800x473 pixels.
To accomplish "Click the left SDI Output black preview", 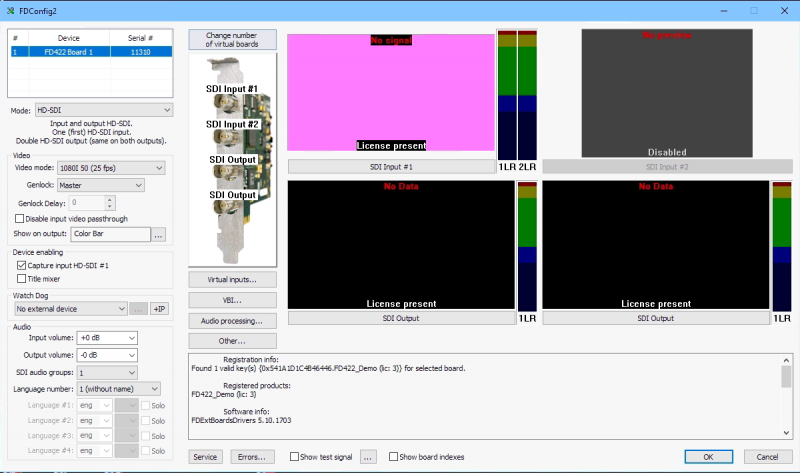I will pyautogui.click(x=401, y=244).
